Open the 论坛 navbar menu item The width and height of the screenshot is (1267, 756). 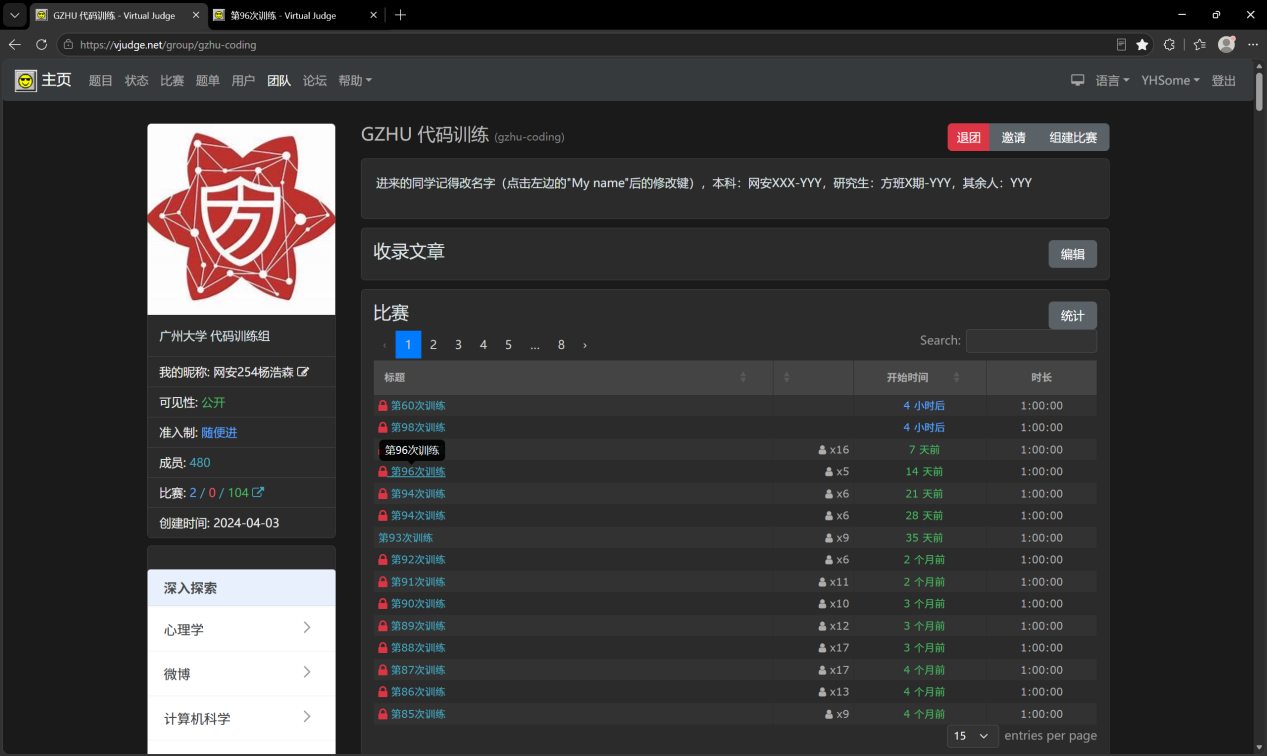(315, 80)
